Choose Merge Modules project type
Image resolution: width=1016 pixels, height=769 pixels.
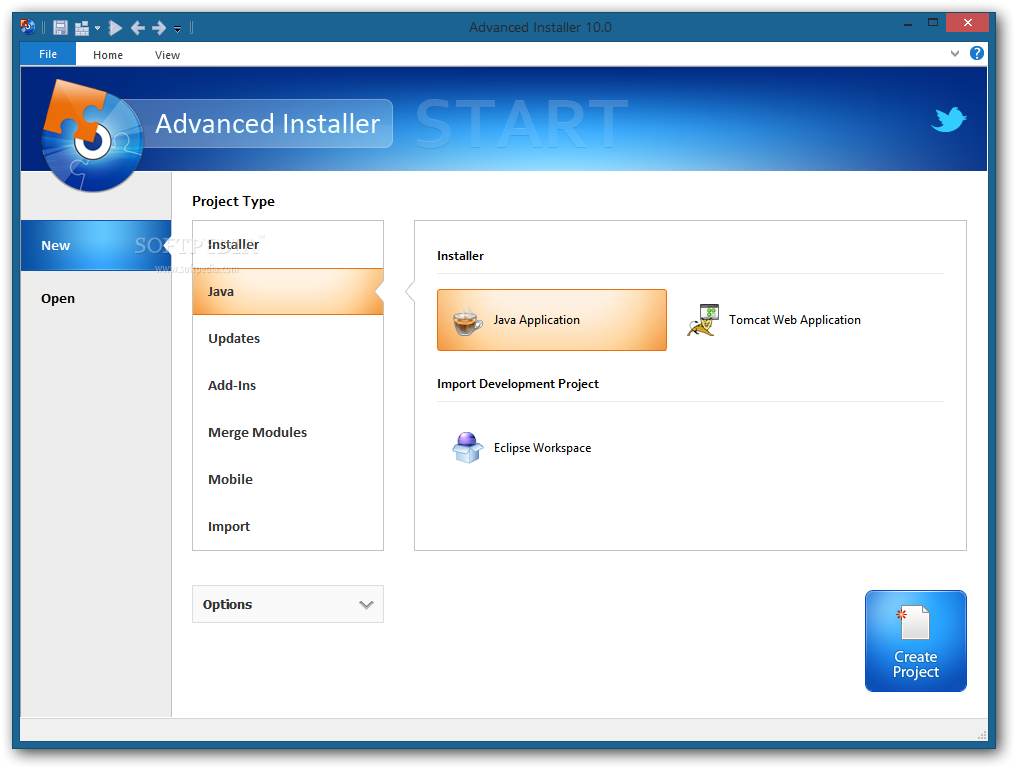[x=257, y=432]
